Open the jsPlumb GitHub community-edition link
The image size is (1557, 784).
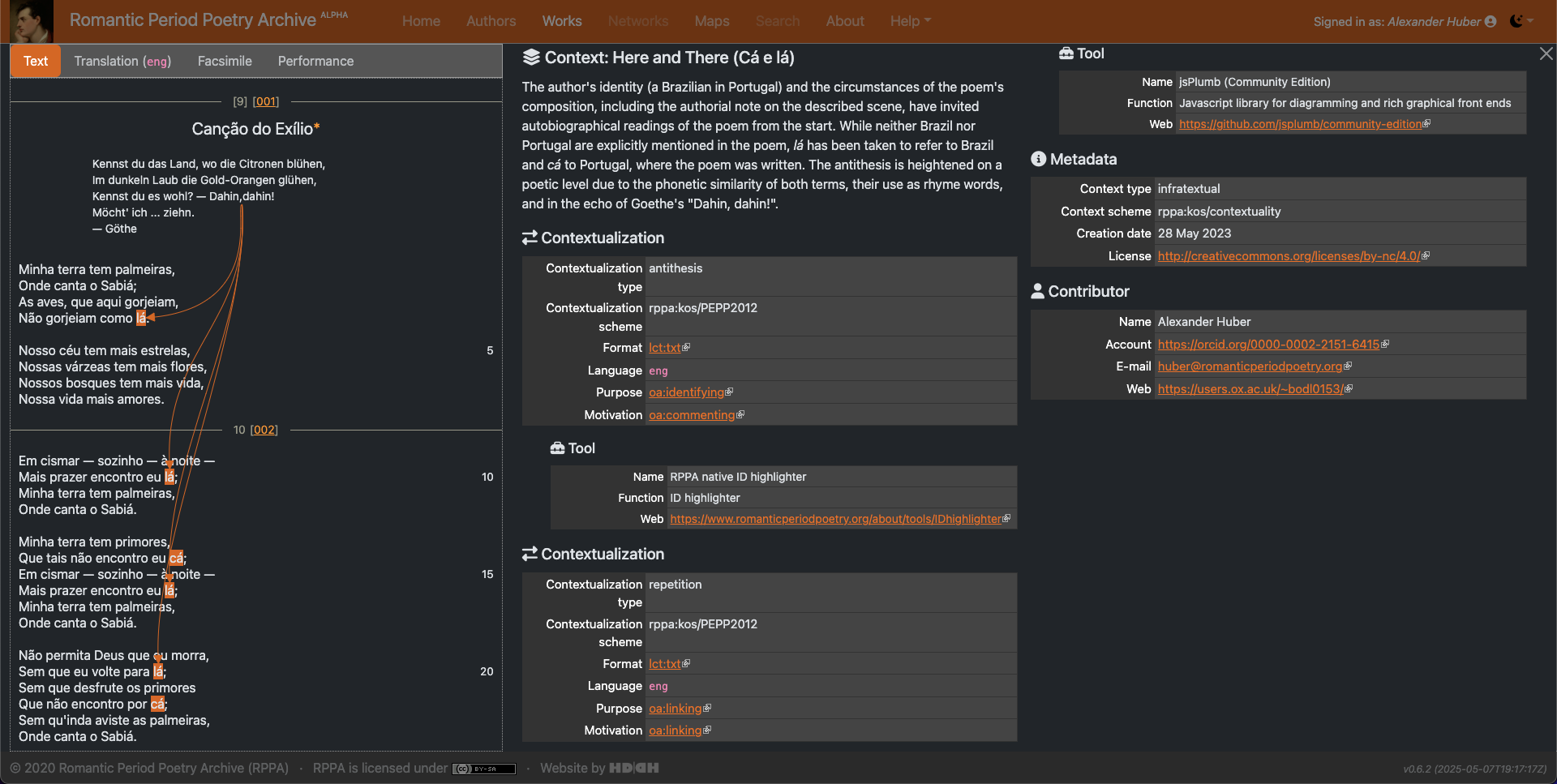pyautogui.click(x=1300, y=124)
